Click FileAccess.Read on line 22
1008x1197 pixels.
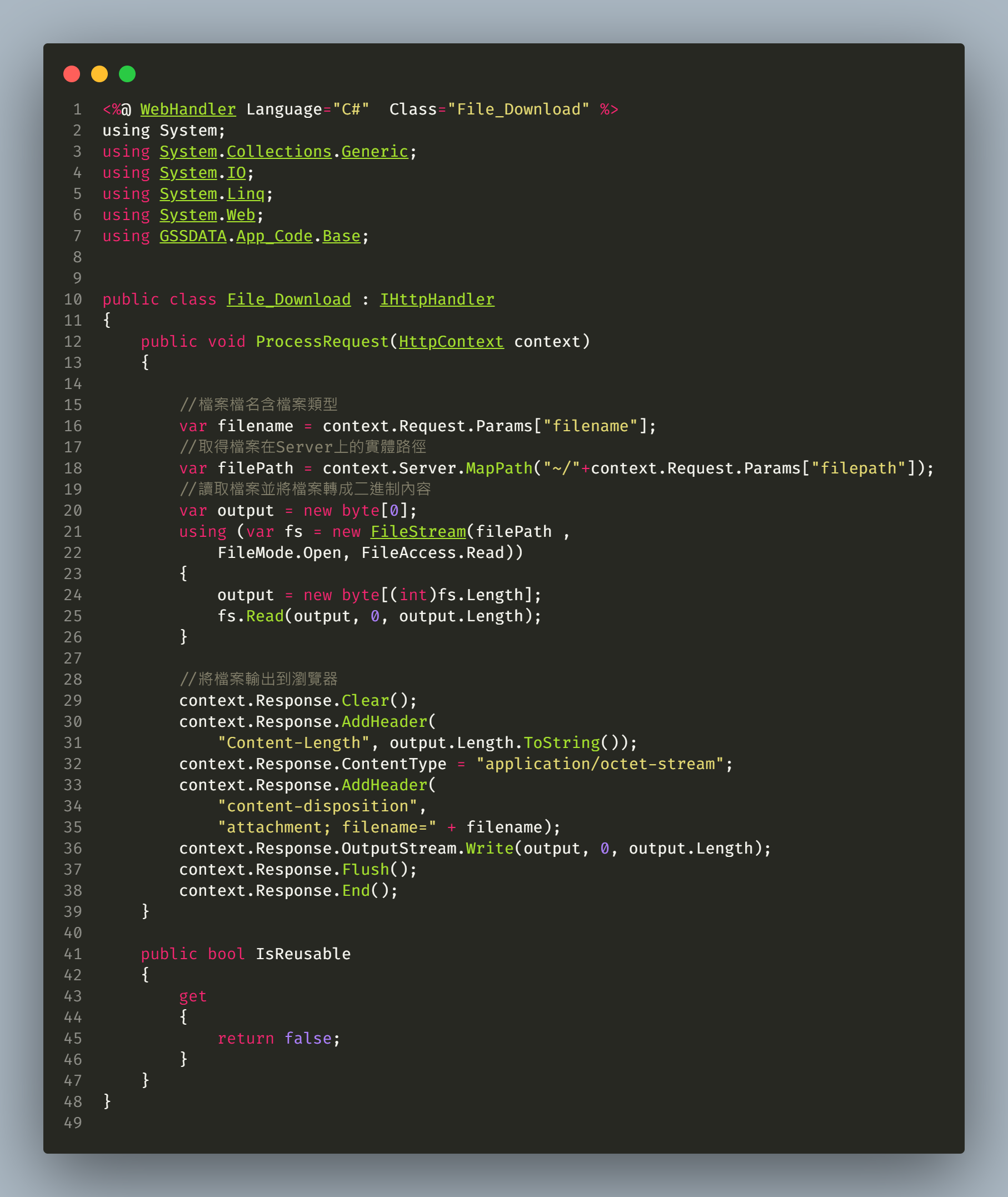(x=432, y=552)
